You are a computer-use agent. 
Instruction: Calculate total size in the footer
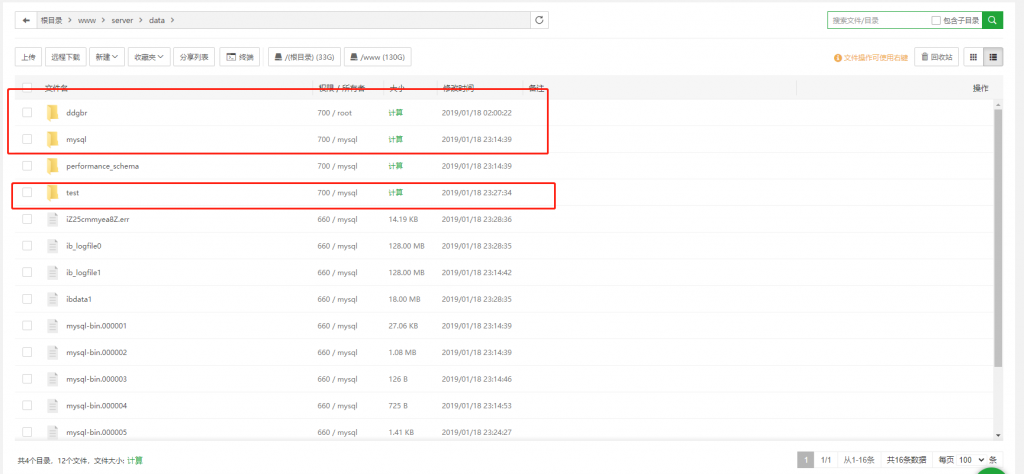(135, 460)
